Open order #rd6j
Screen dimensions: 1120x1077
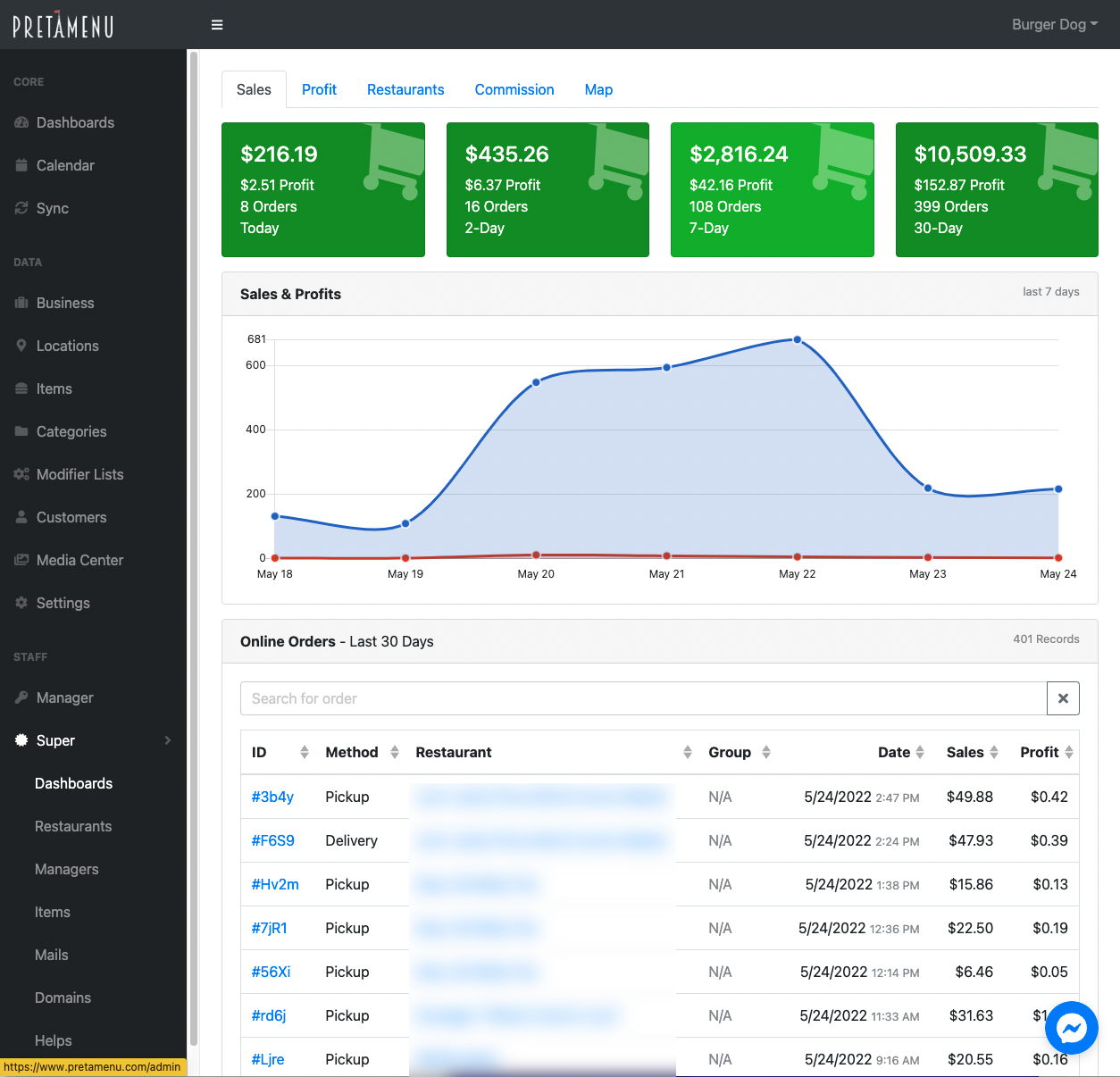(268, 1015)
